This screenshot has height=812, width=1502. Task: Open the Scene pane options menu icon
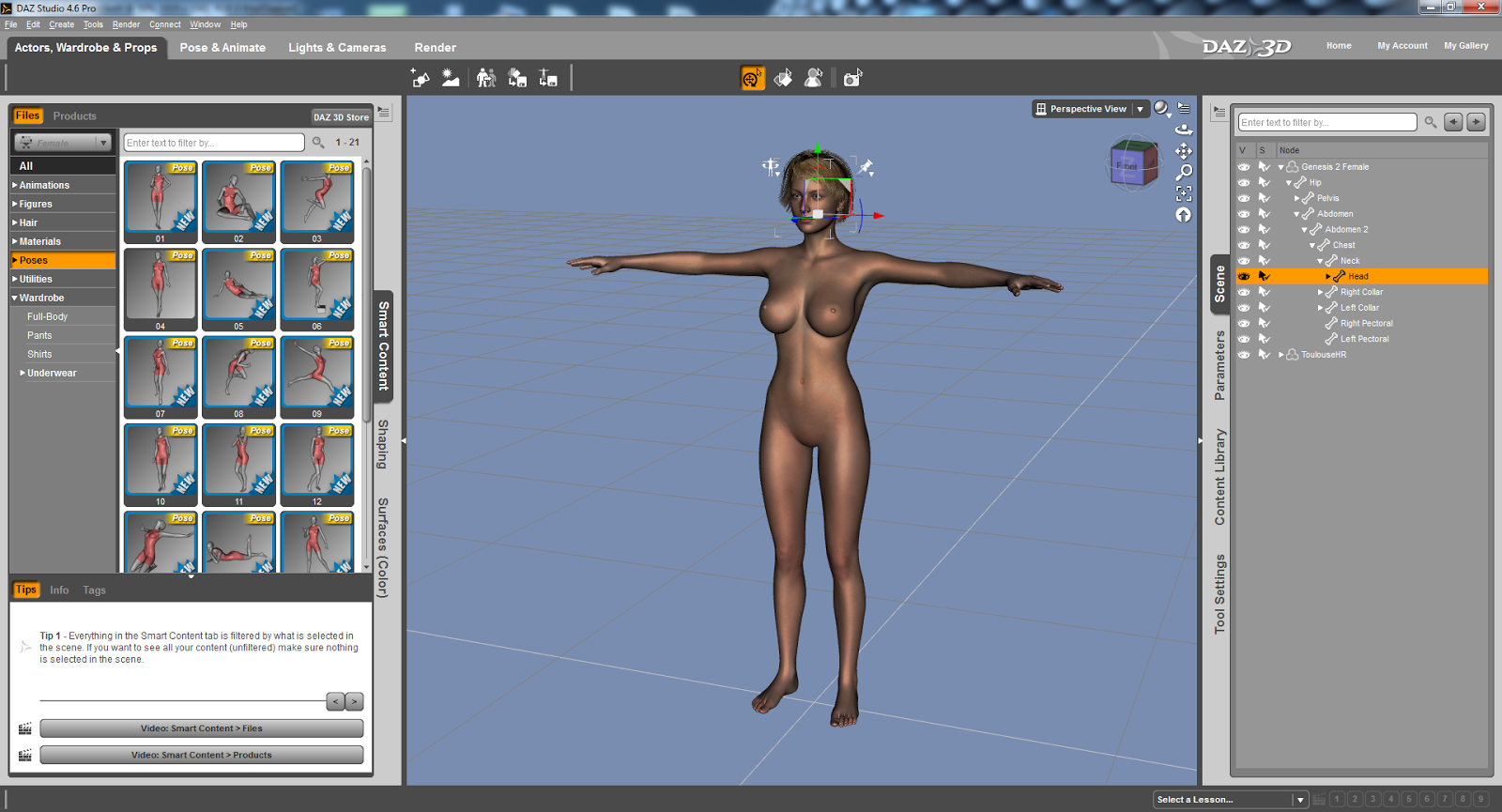pyautogui.click(x=1218, y=112)
